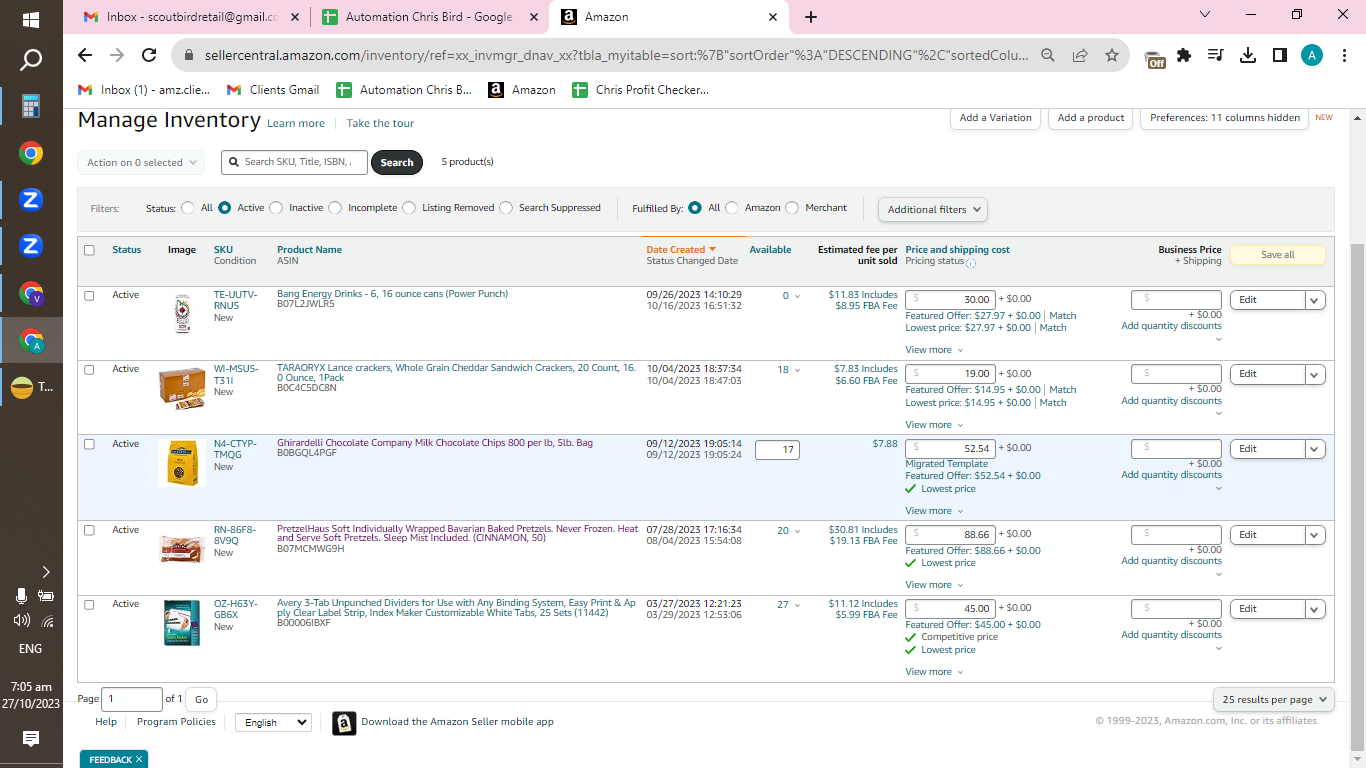Open the Inbox (1) amz.clie bookmark
This screenshot has width=1366, height=768.
coord(144,90)
